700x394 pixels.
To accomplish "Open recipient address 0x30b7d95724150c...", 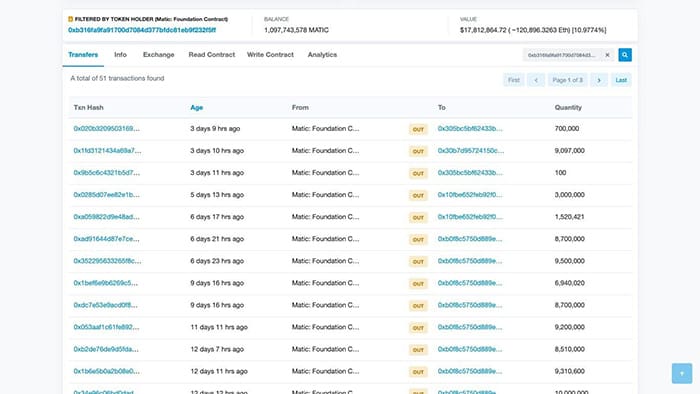I will pyautogui.click(x=471, y=151).
